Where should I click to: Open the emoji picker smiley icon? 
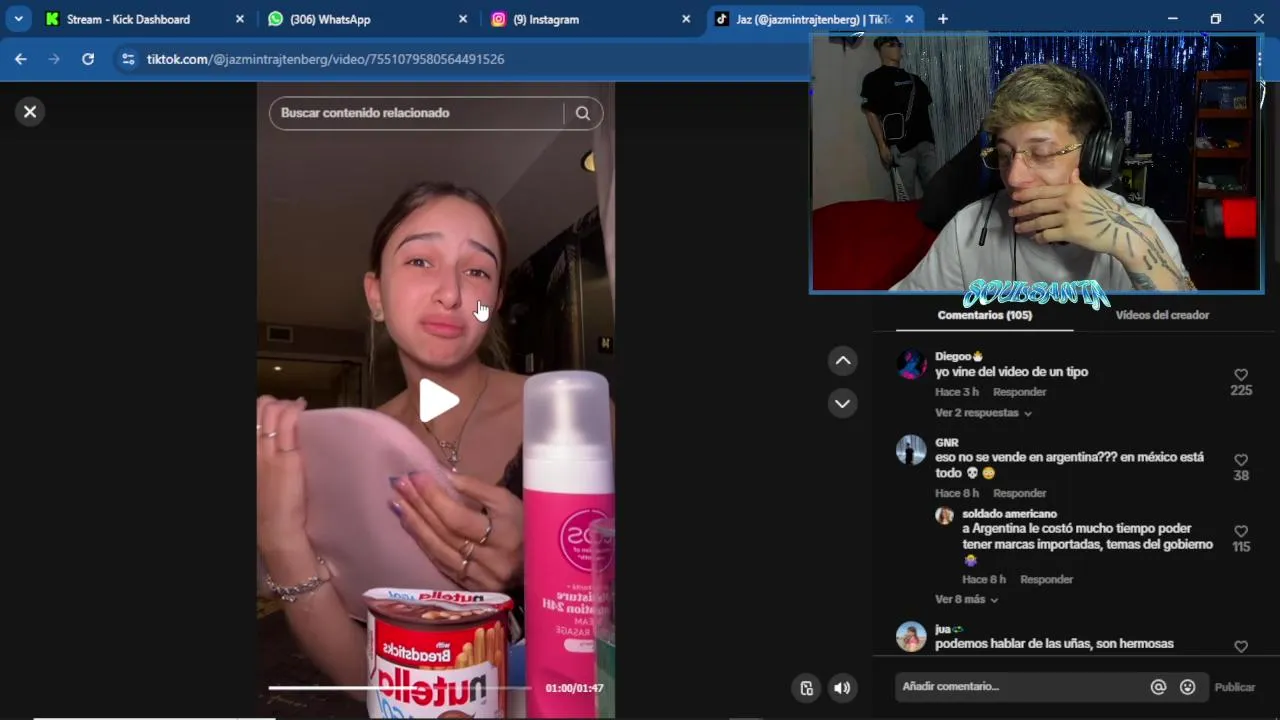[x=1188, y=687]
